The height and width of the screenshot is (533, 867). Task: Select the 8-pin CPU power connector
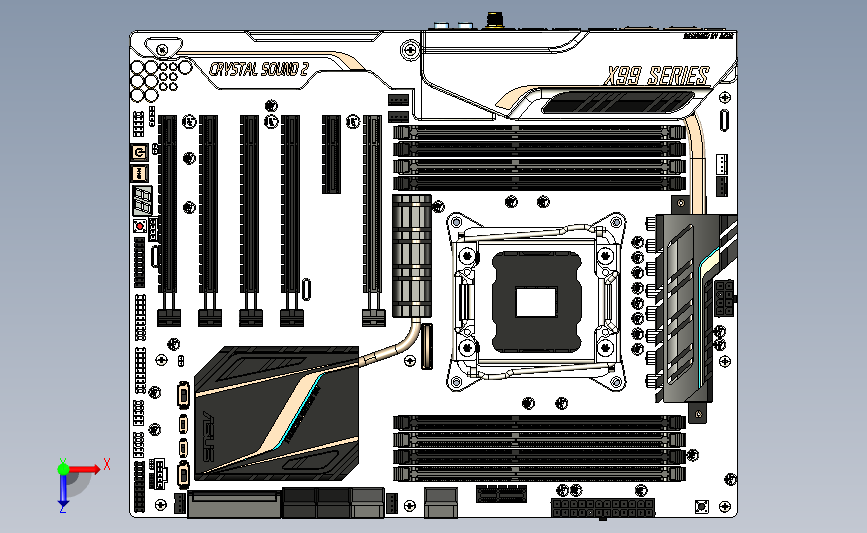pyautogui.click(x=724, y=298)
